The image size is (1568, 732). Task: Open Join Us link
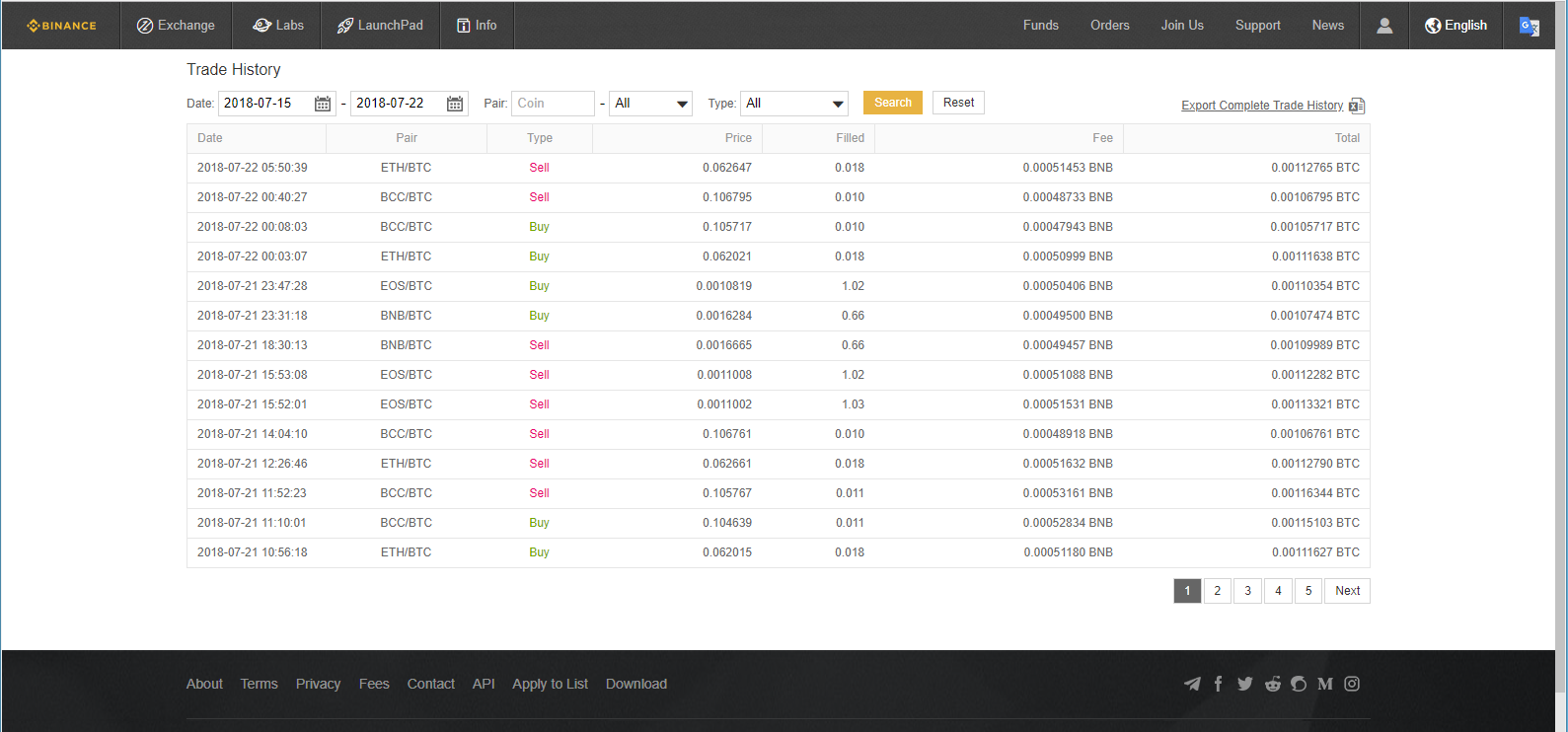click(x=1182, y=26)
